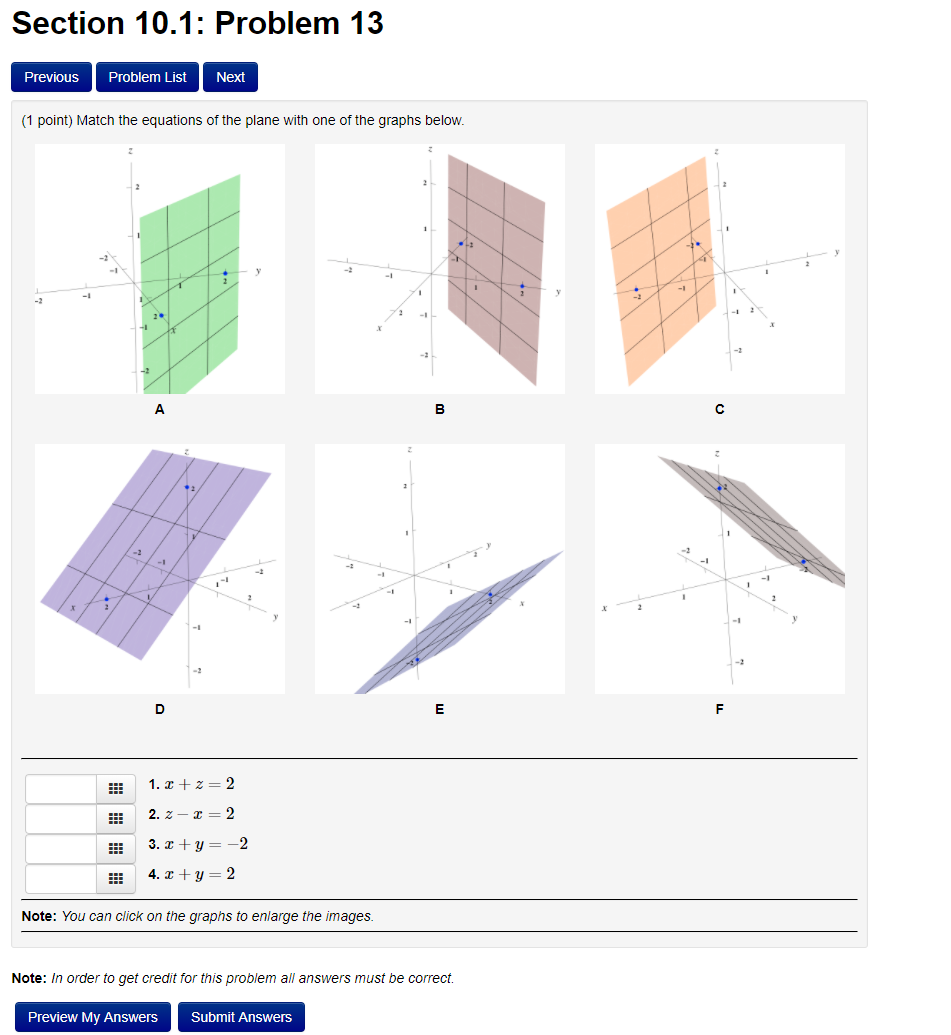The image size is (951, 1035).
Task: Open the orange plane graph labeled C
Action: 719,268
